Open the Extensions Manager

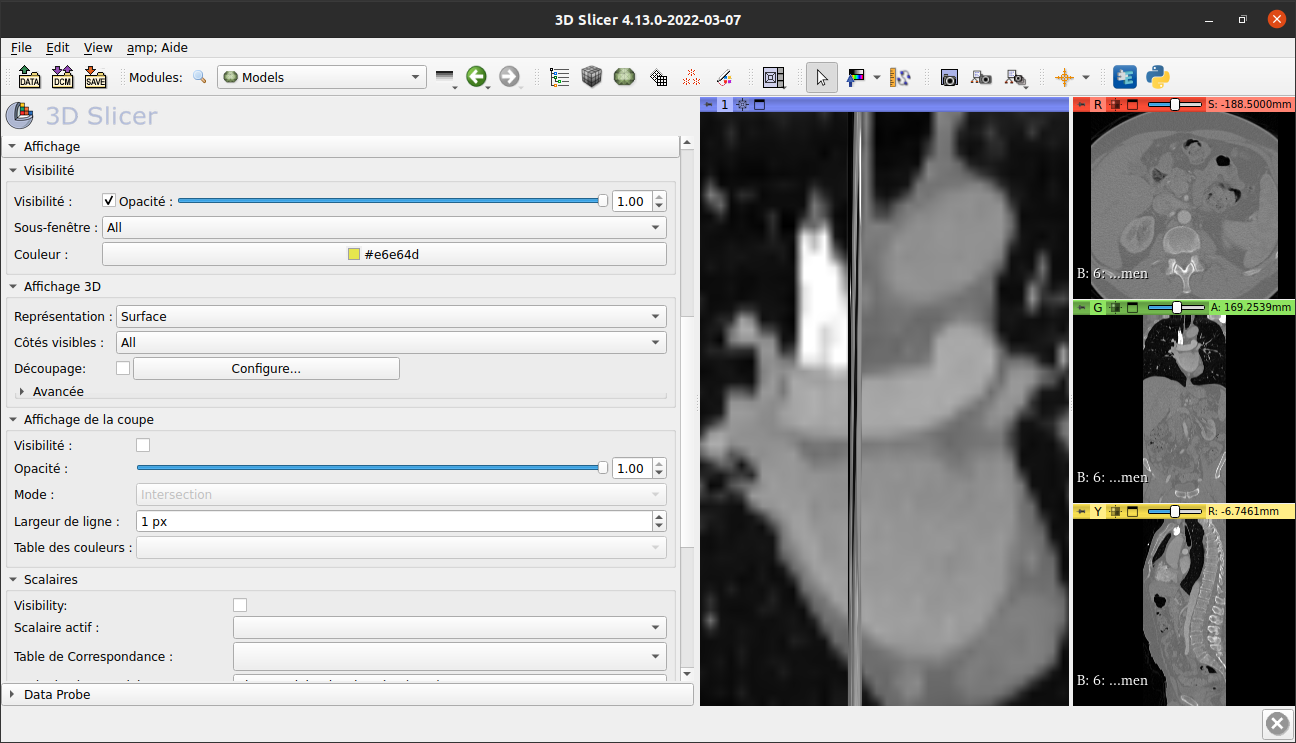(1124, 77)
